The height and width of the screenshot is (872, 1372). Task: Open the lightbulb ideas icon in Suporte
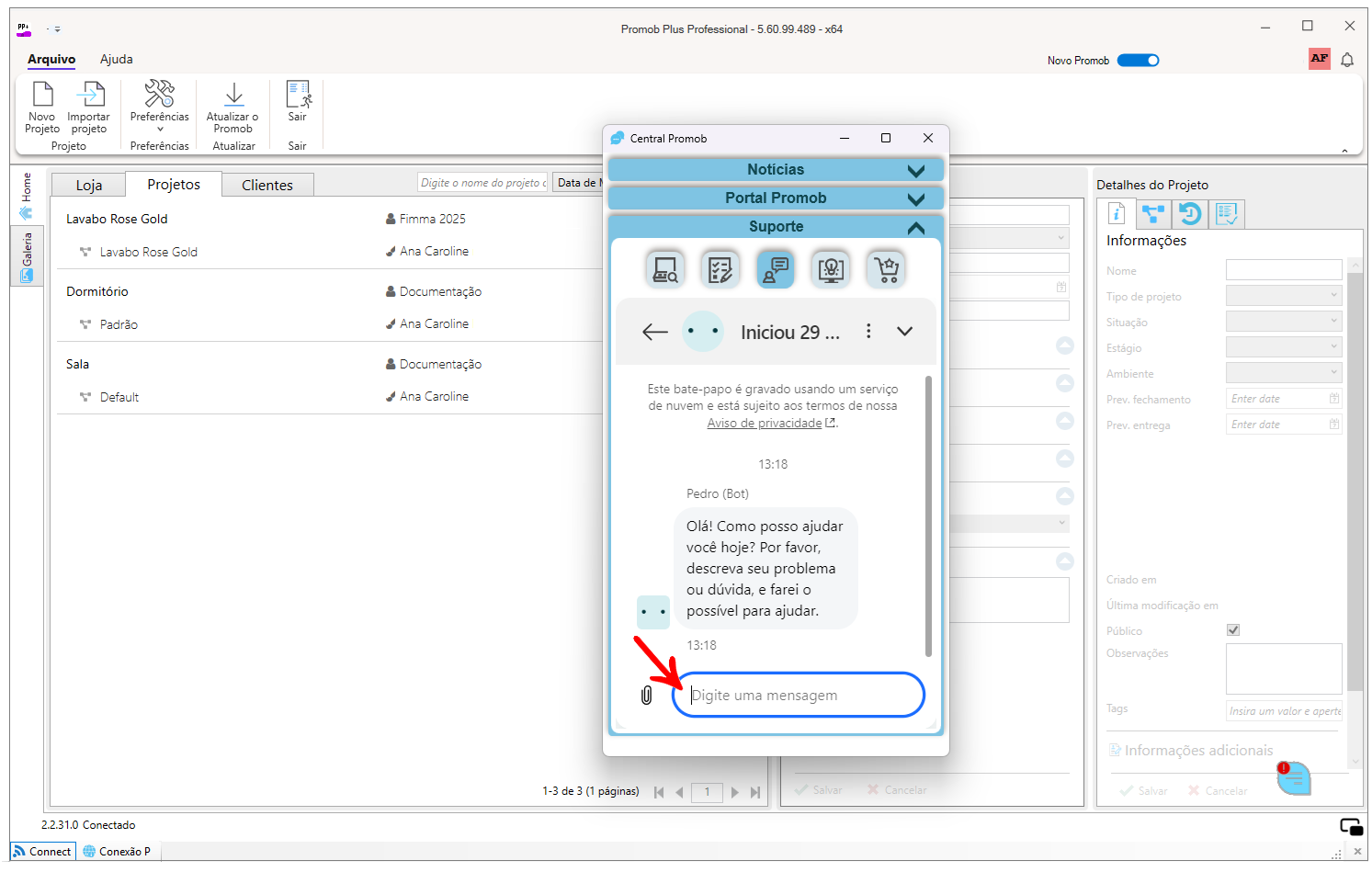(x=831, y=269)
